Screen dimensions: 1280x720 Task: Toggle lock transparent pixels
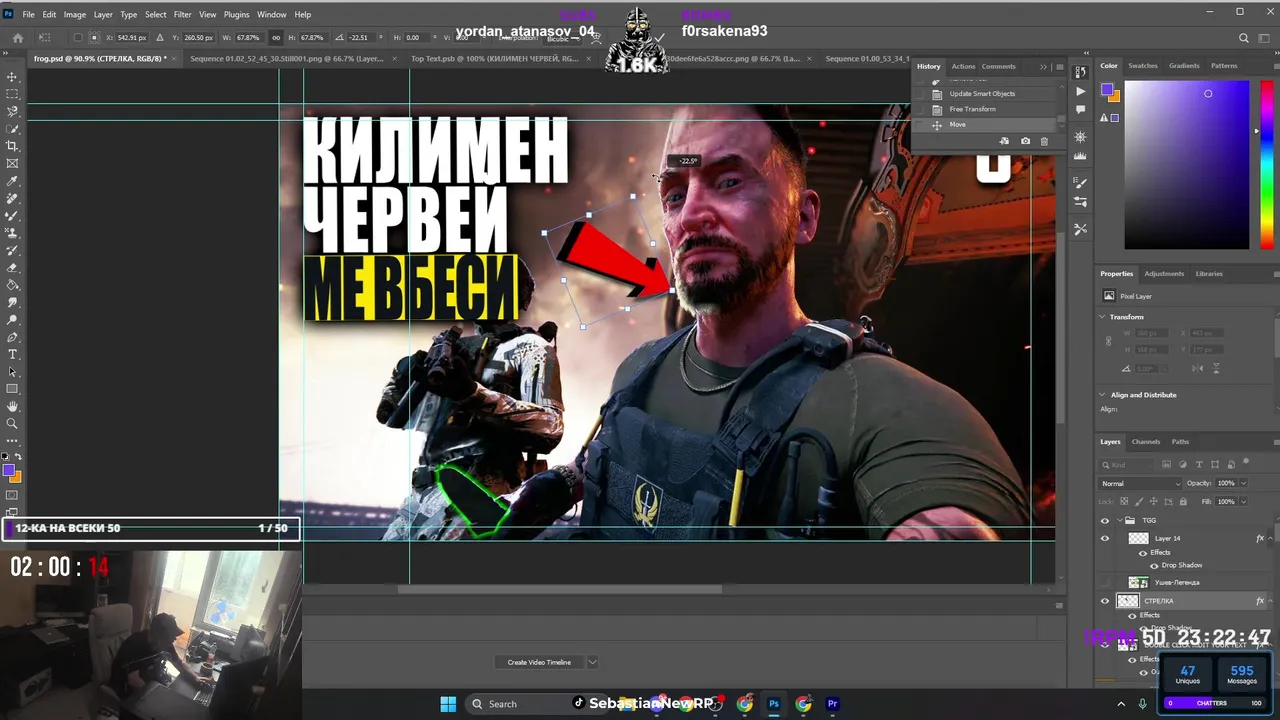(1125, 501)
